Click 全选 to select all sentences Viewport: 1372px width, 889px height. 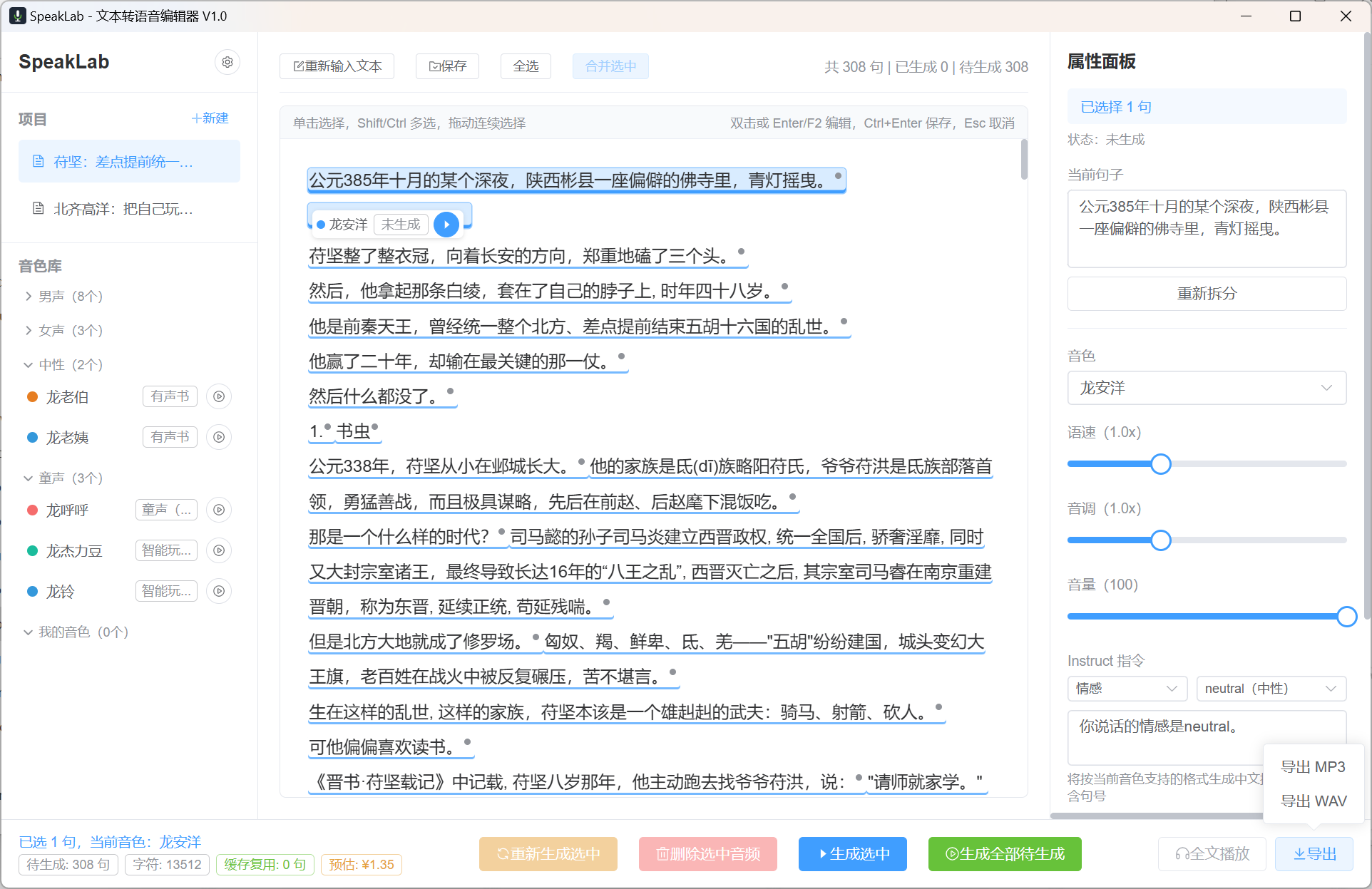click(x=526, y=66)
